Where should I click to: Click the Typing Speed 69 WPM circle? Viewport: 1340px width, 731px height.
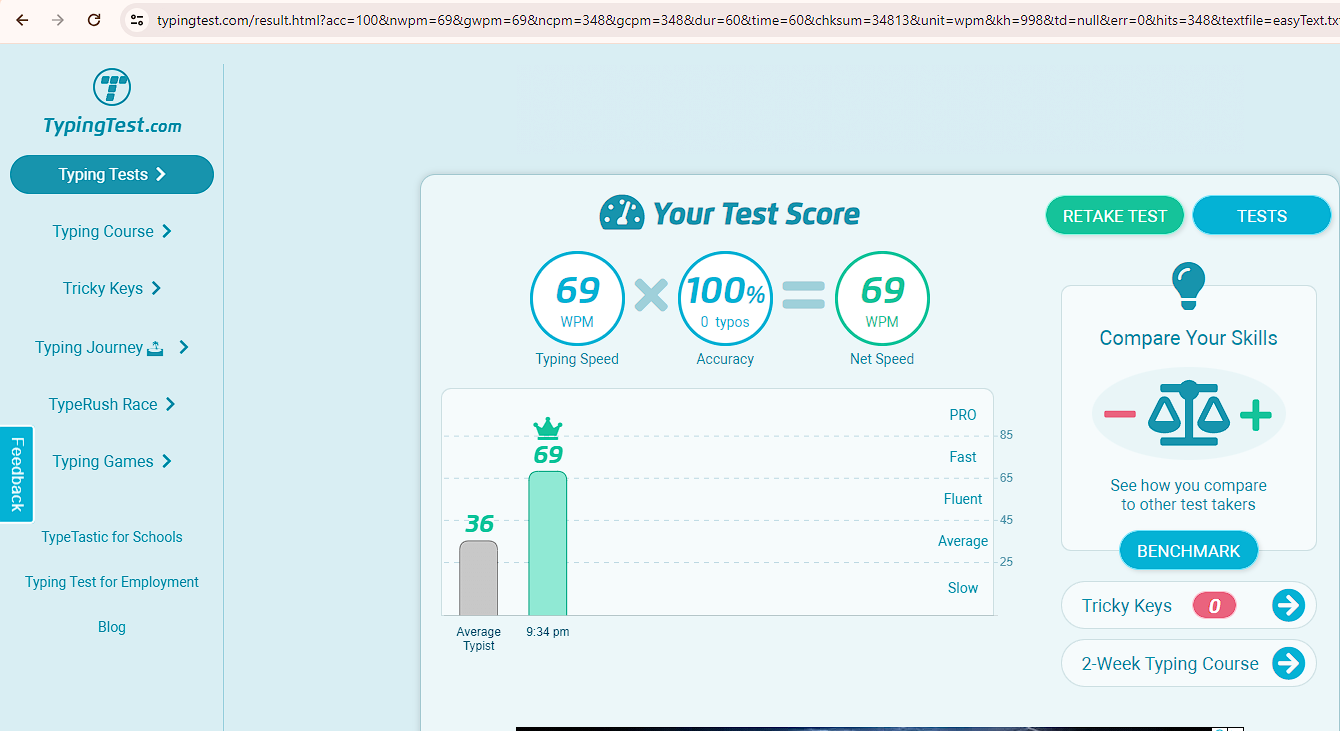pyautogui.click(x=577, y=298)
